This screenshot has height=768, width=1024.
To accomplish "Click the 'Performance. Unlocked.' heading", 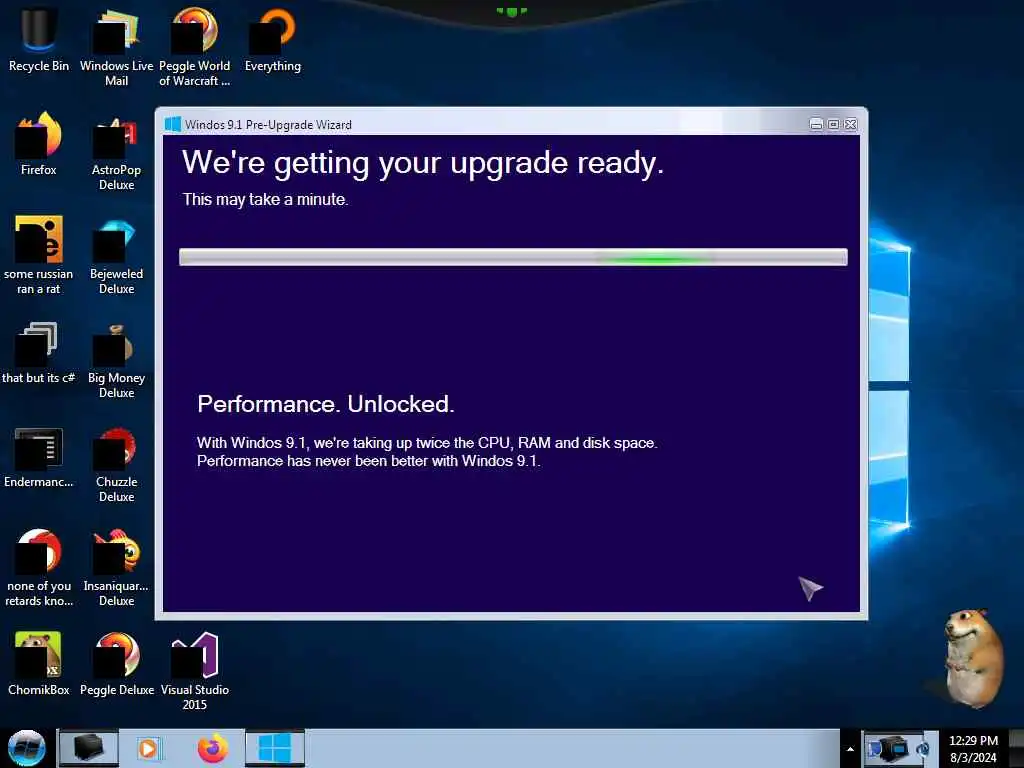I will click(326, 404).
